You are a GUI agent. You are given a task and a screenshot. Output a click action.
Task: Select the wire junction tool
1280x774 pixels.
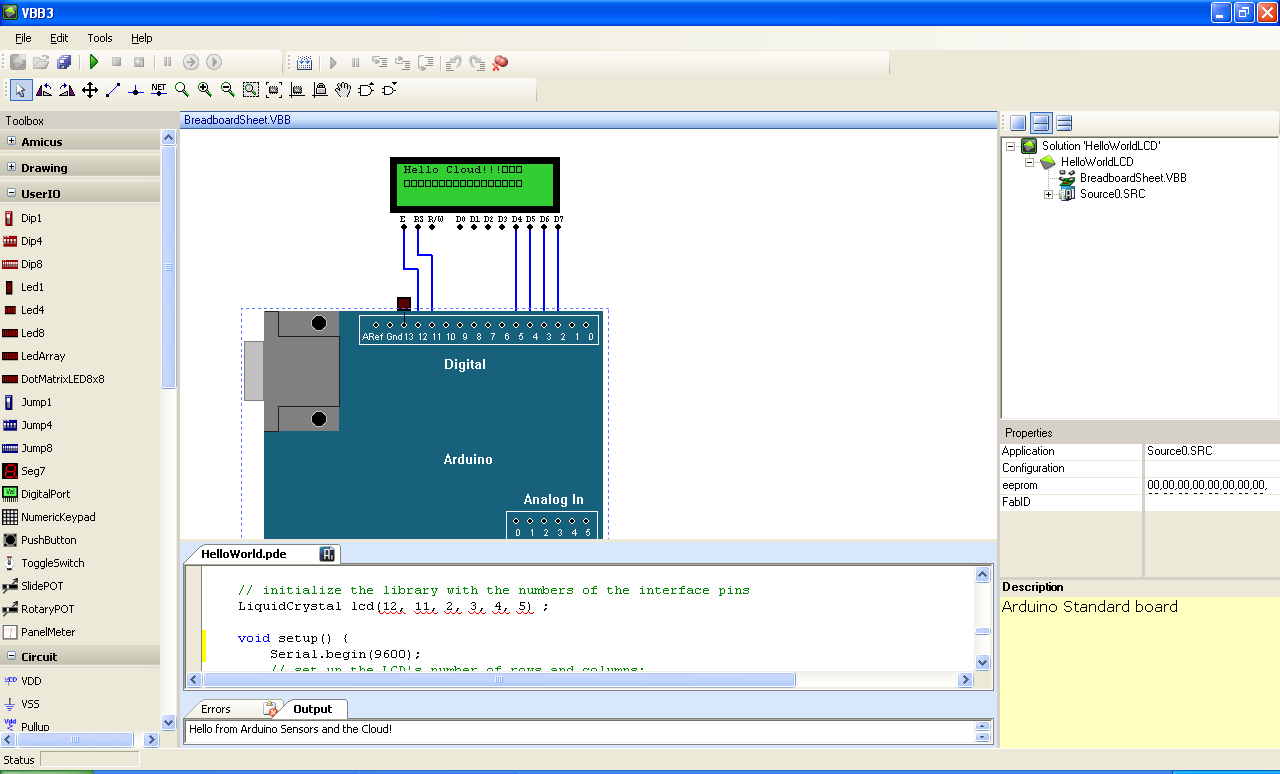coord(136,90)
